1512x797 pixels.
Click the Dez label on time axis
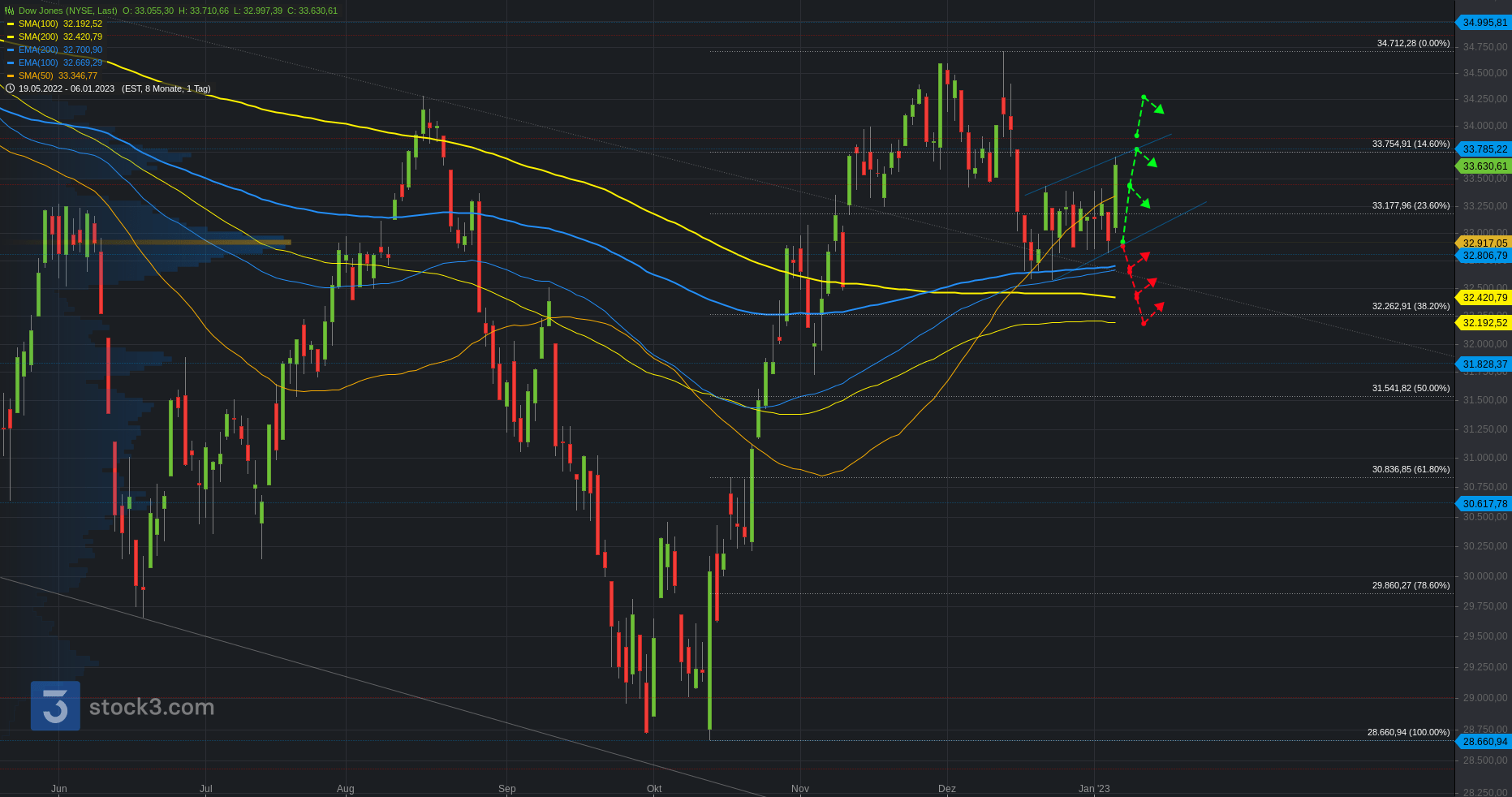(x=947, y=789)
